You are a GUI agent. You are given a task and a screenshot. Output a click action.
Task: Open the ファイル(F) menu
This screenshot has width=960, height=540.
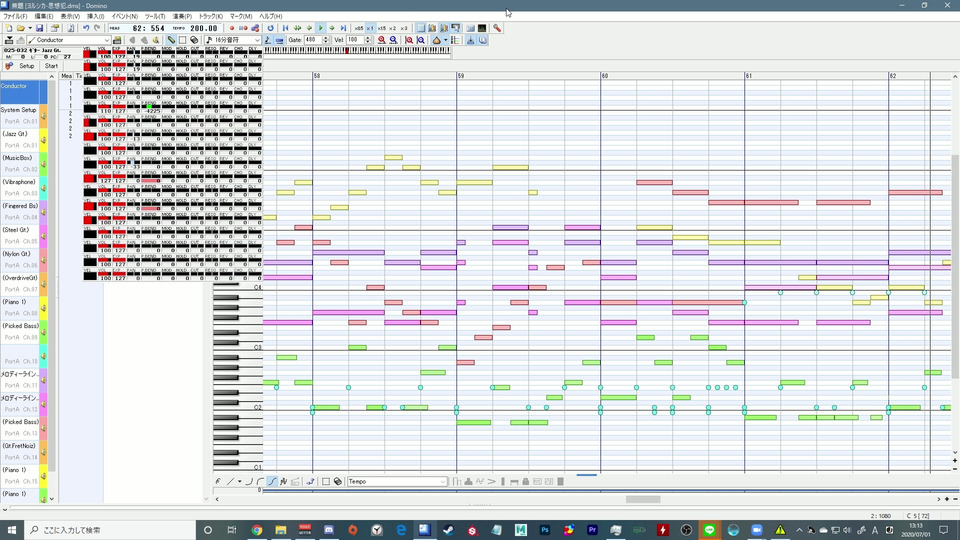15,17
